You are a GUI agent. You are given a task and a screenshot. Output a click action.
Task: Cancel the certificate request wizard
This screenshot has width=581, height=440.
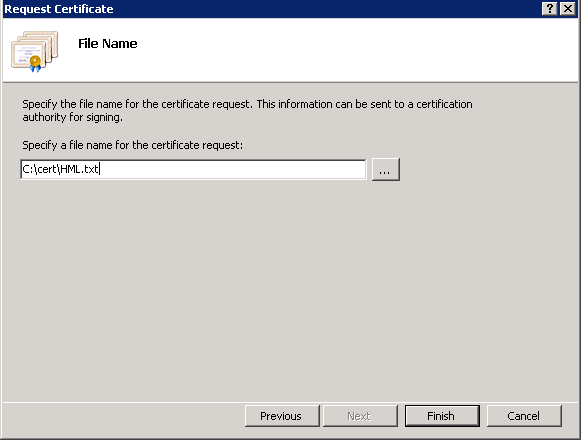click(x=524, y=416)
